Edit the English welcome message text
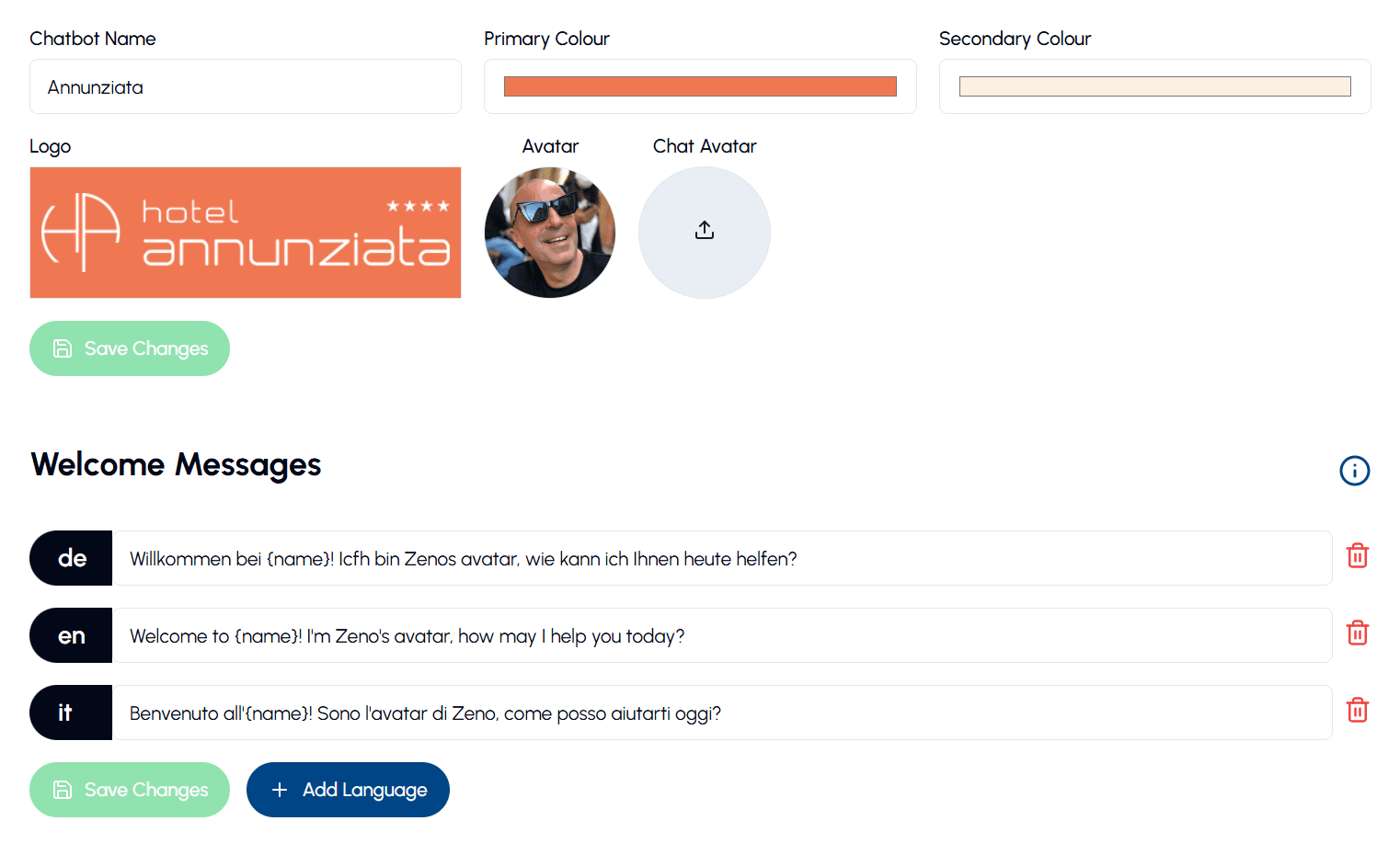This screenshot has width=1400, height=855. tap(721, 636)
